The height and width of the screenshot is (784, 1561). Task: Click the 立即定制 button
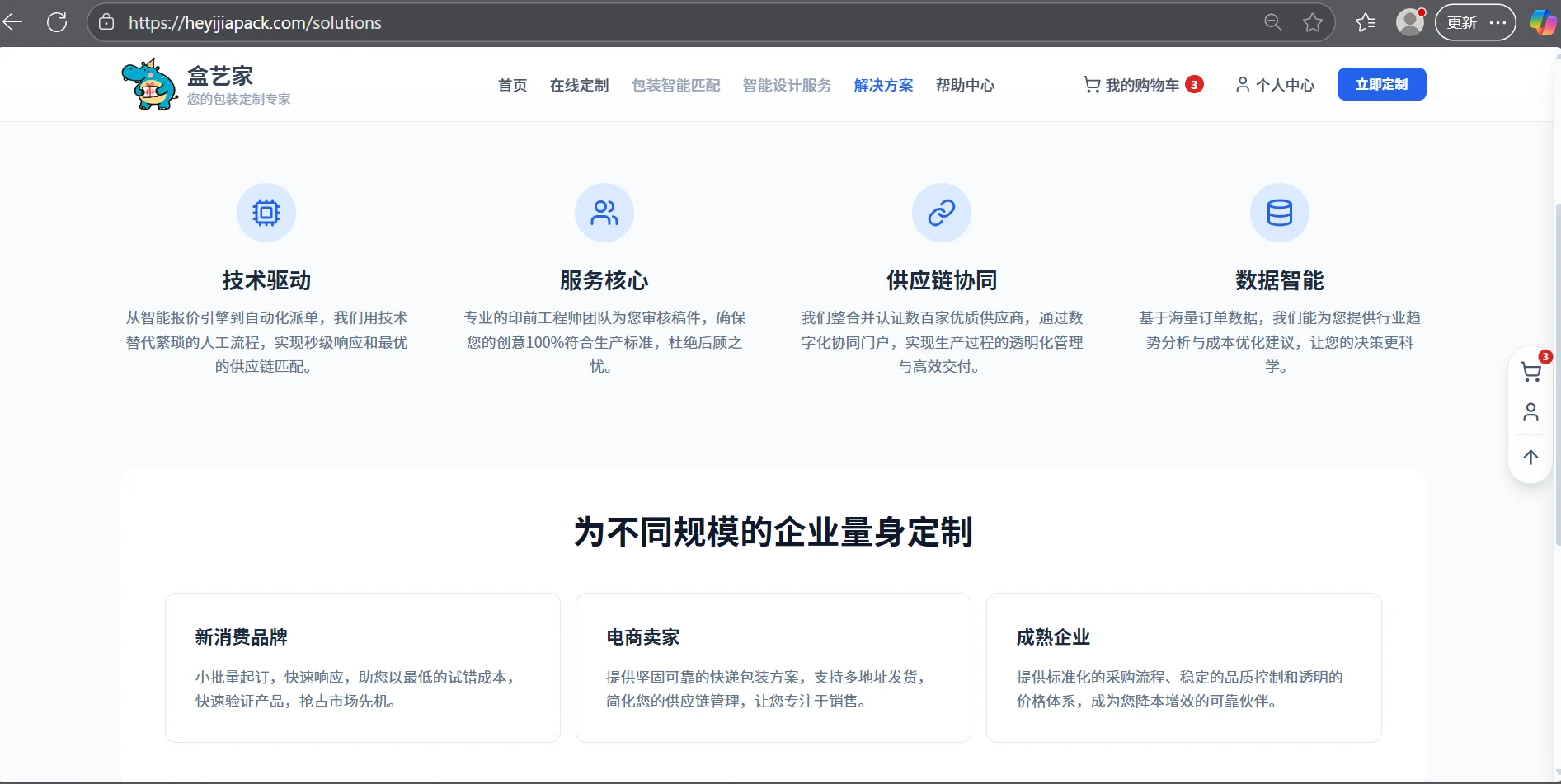point(1381,83)
